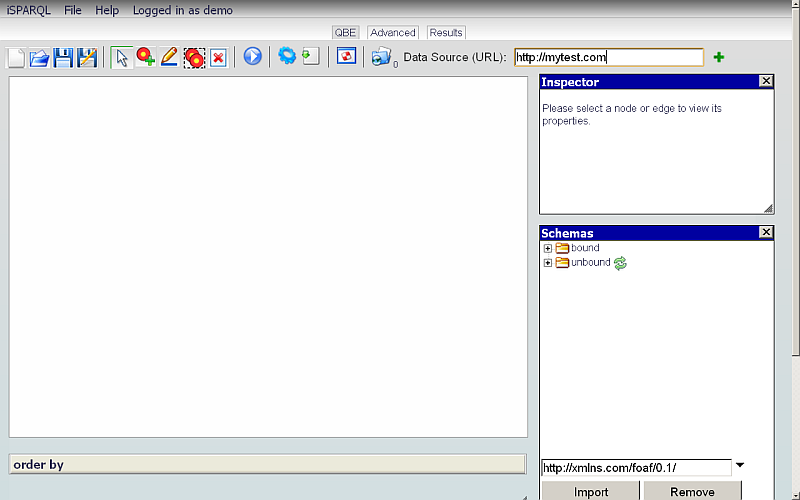
Task: Click the Inspector resize grip corner
Action: coord(768,208)
